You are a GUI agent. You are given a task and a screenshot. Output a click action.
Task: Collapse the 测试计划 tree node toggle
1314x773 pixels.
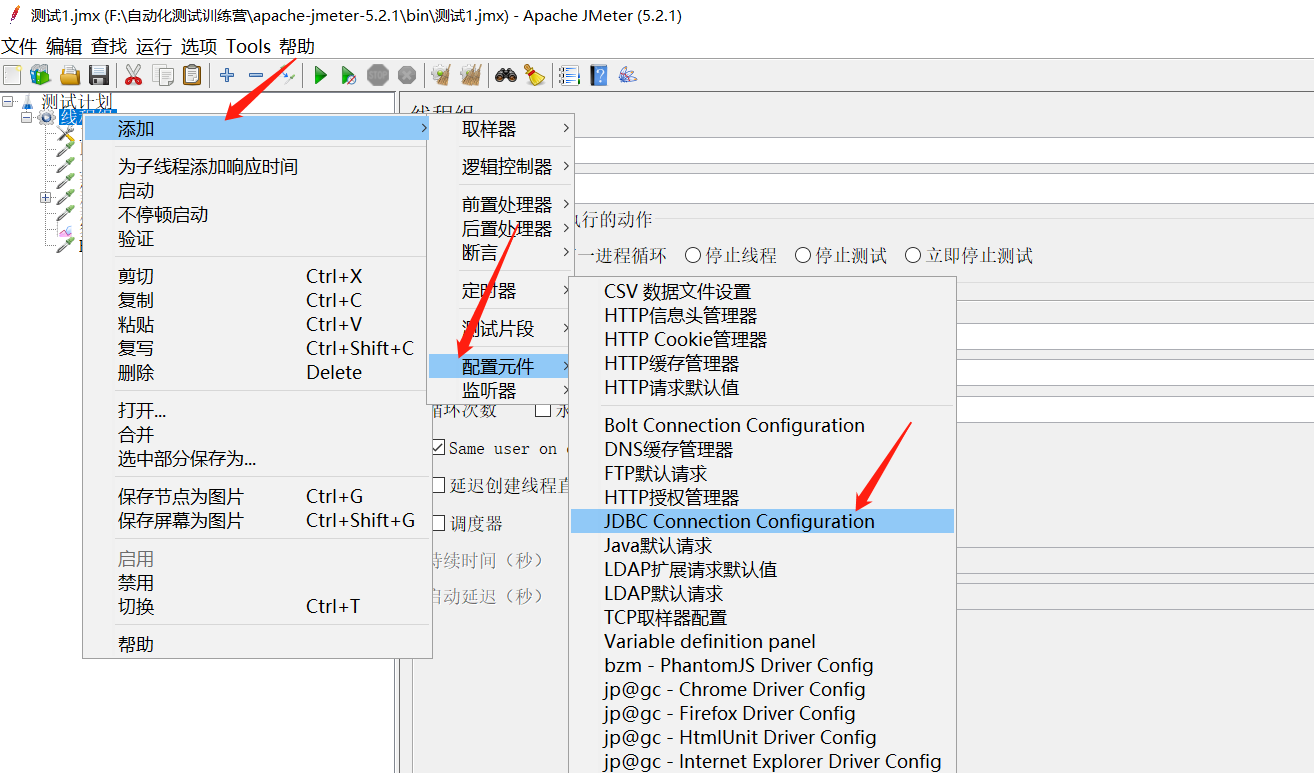(x=8, y=101)
